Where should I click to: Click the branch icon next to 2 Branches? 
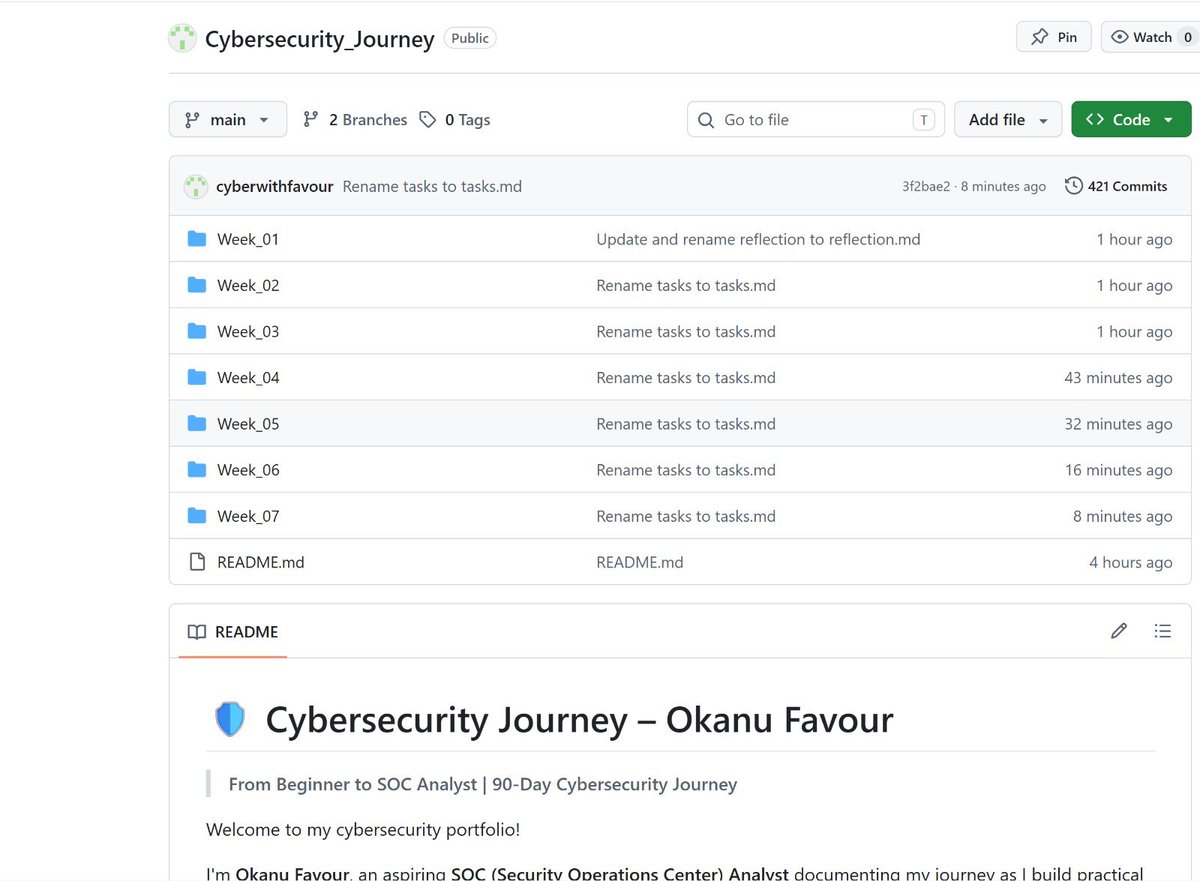coord(311,120)
